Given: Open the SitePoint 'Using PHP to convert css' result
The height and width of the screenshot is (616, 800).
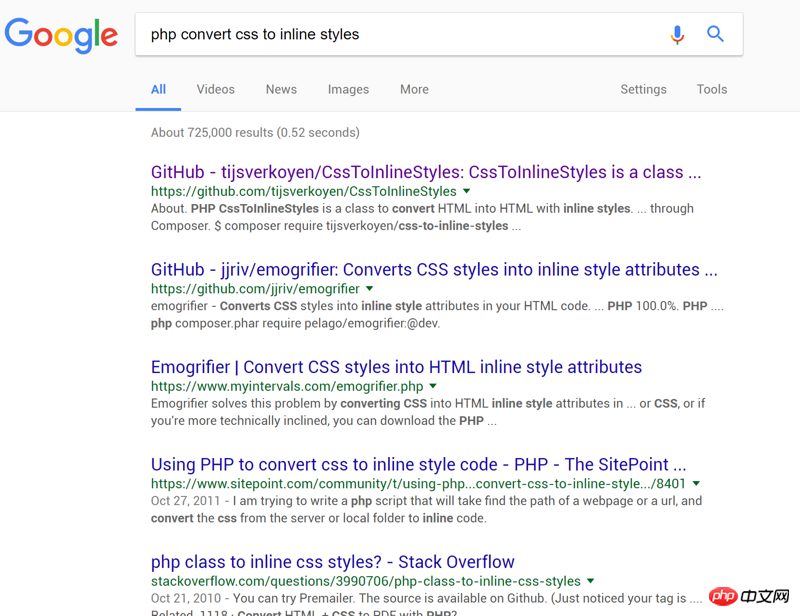Looking at the screenshot, I should click(418, 464).
